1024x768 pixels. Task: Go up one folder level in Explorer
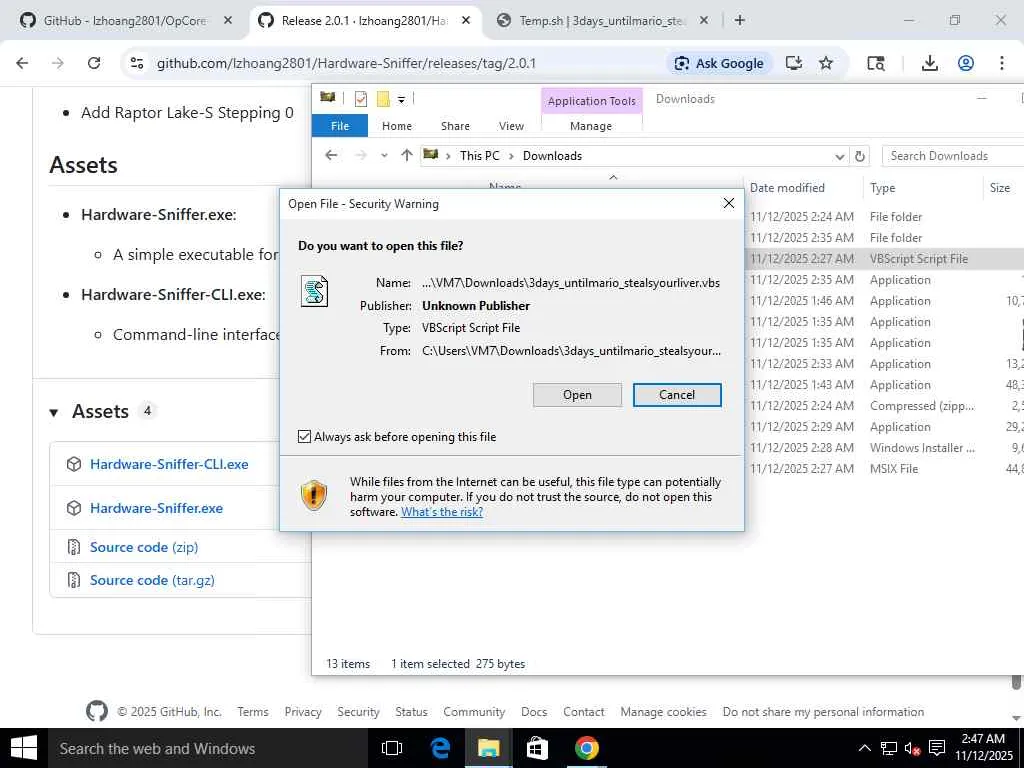(407, 155)
